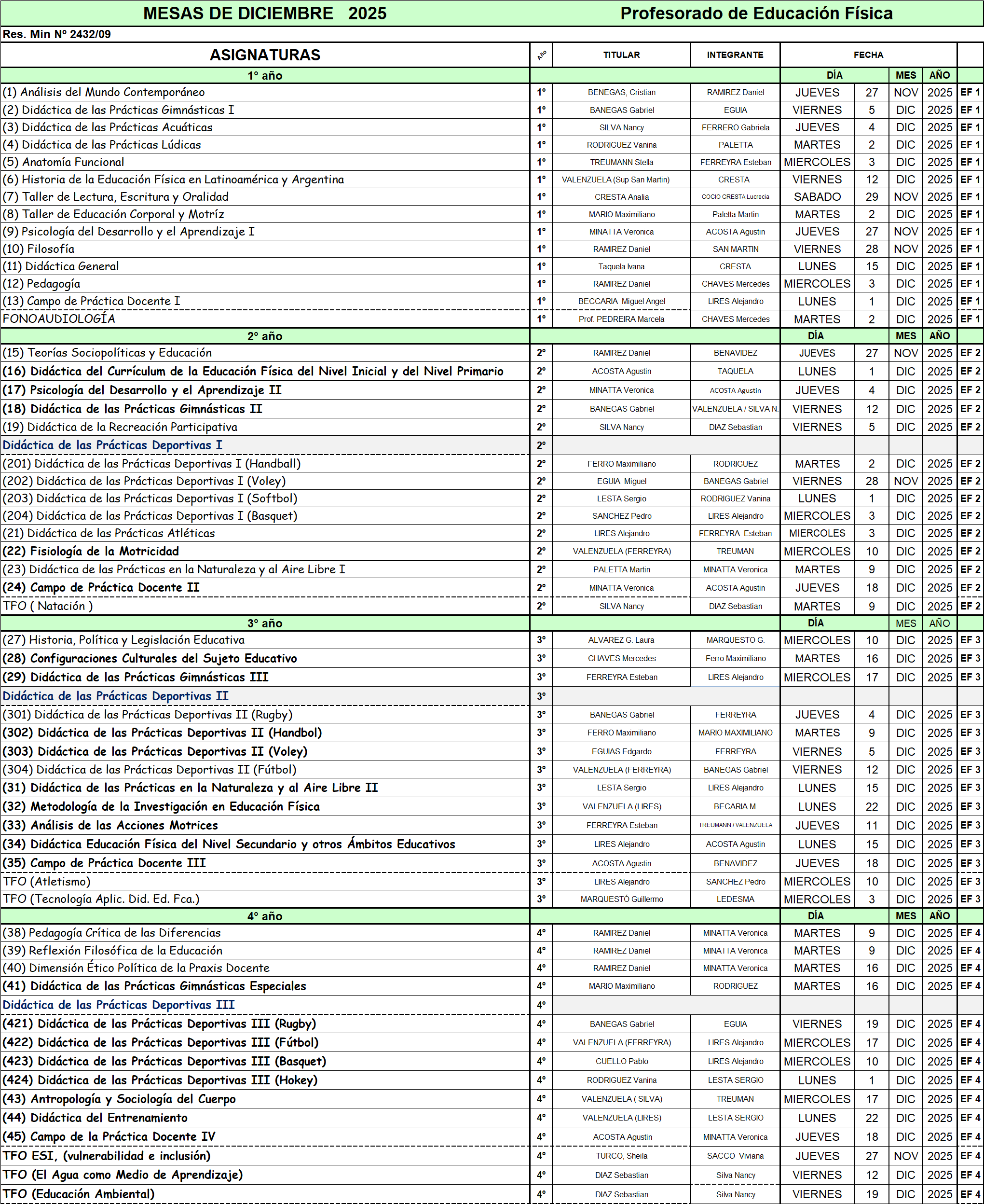Click the ASIGNATURAS column header
Screen dimensions: 984x1204
(x=265, y=55)
